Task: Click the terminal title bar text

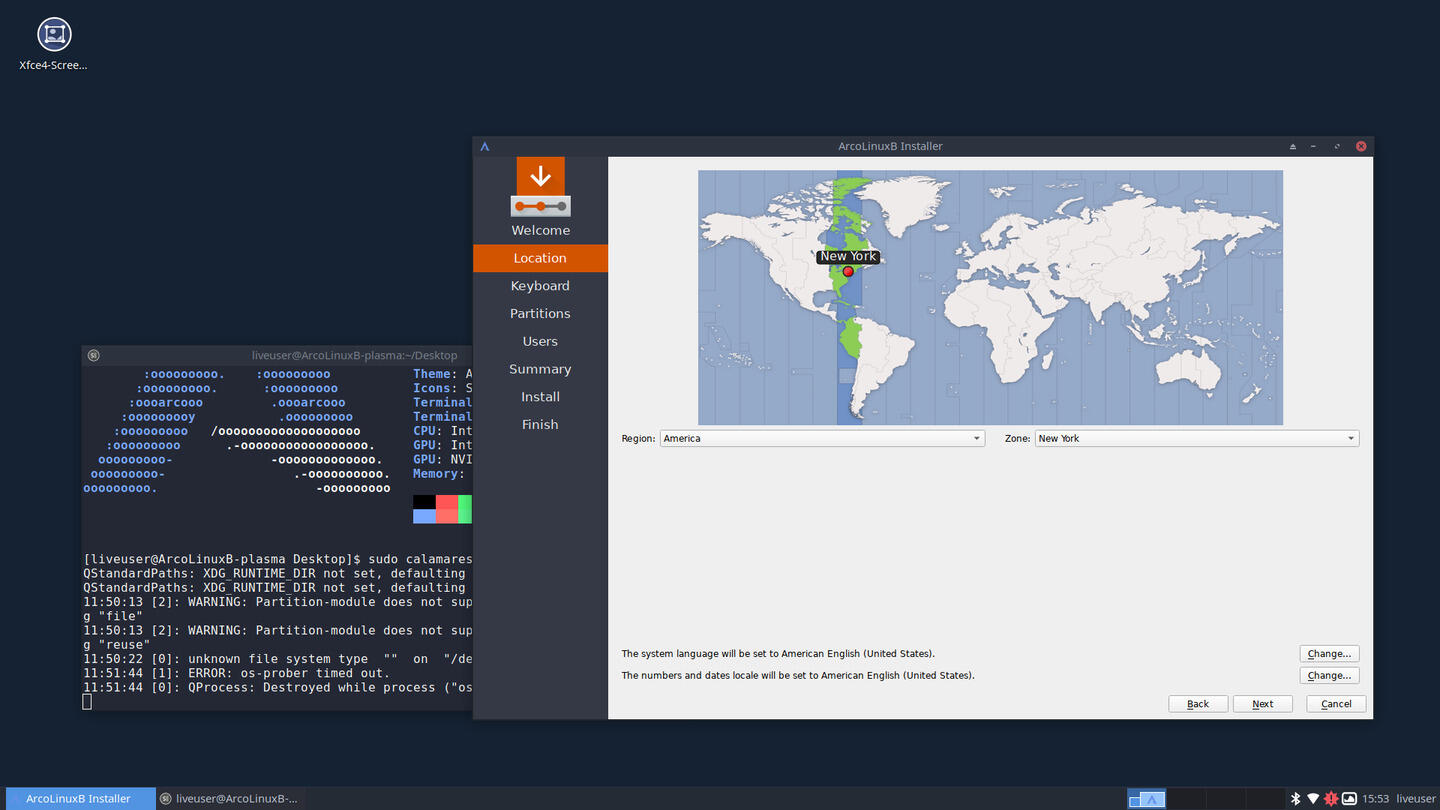Action: tap(354, 355)
